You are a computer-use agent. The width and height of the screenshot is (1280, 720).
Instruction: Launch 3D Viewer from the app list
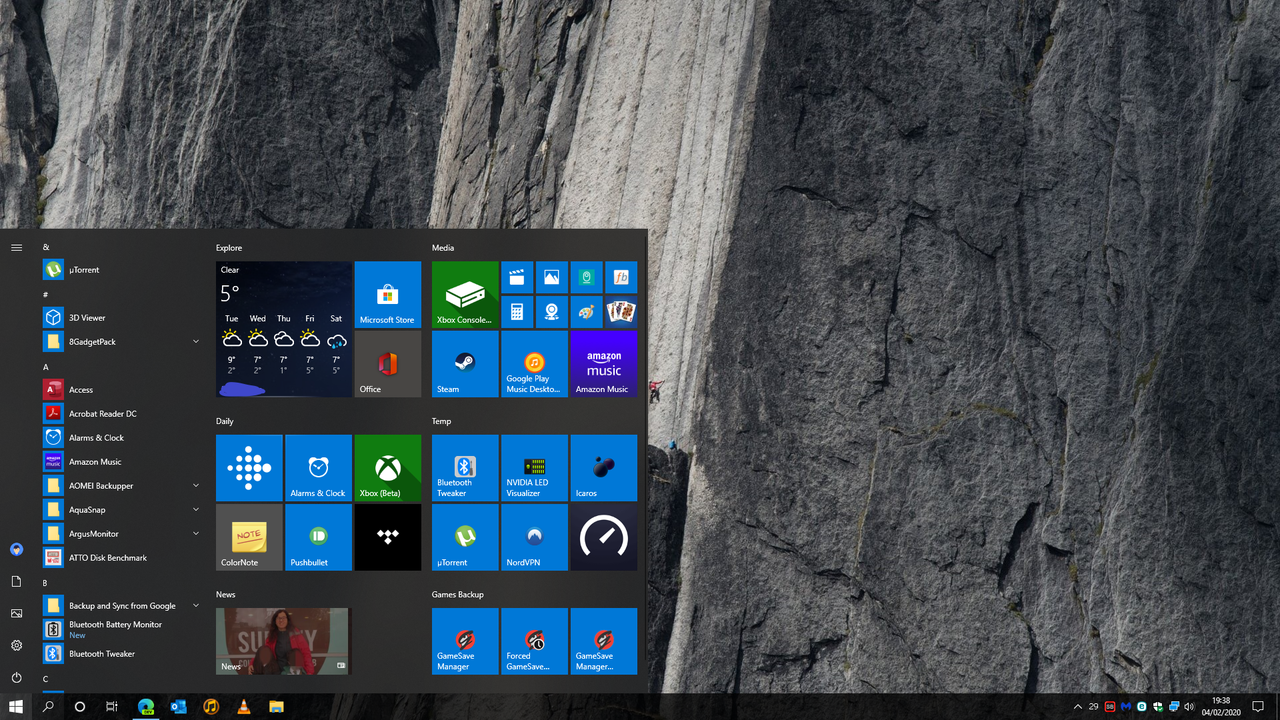120,318
